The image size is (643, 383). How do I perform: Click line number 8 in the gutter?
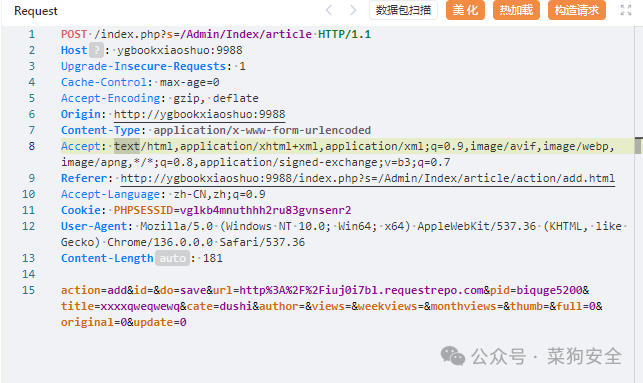(x=32, y=146)
